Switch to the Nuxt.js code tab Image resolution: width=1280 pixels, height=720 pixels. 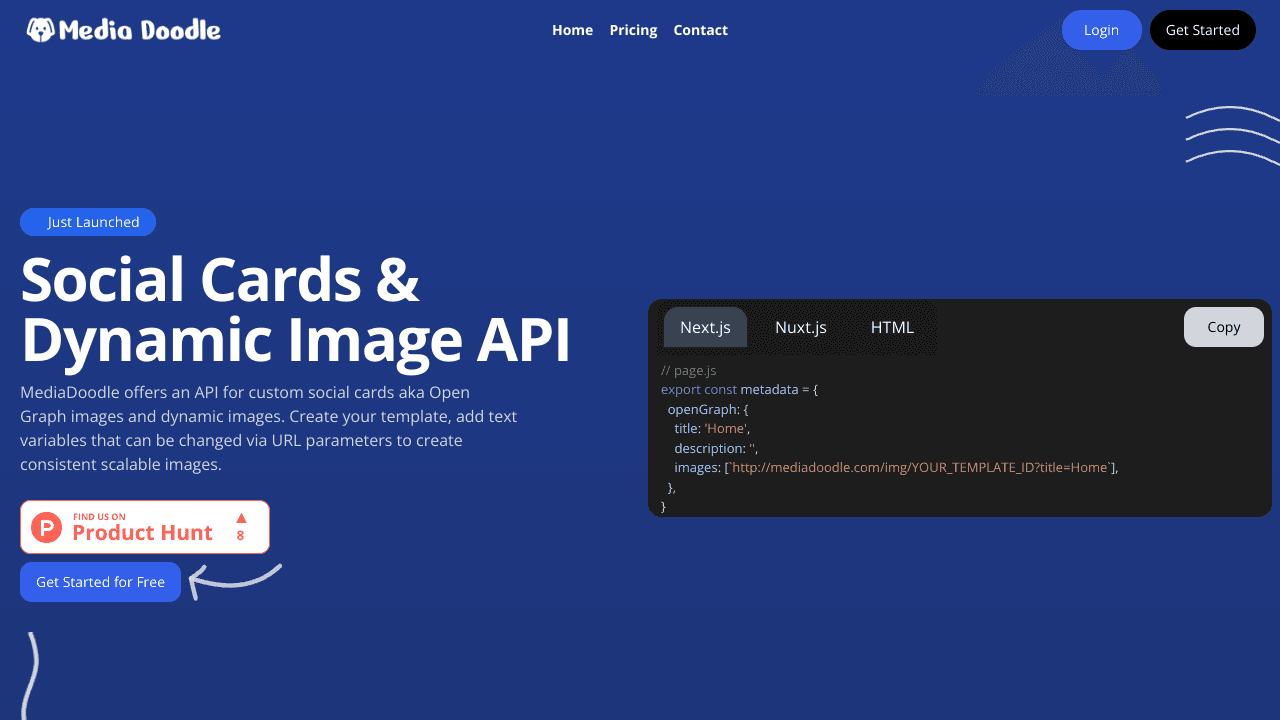(800, 327)
